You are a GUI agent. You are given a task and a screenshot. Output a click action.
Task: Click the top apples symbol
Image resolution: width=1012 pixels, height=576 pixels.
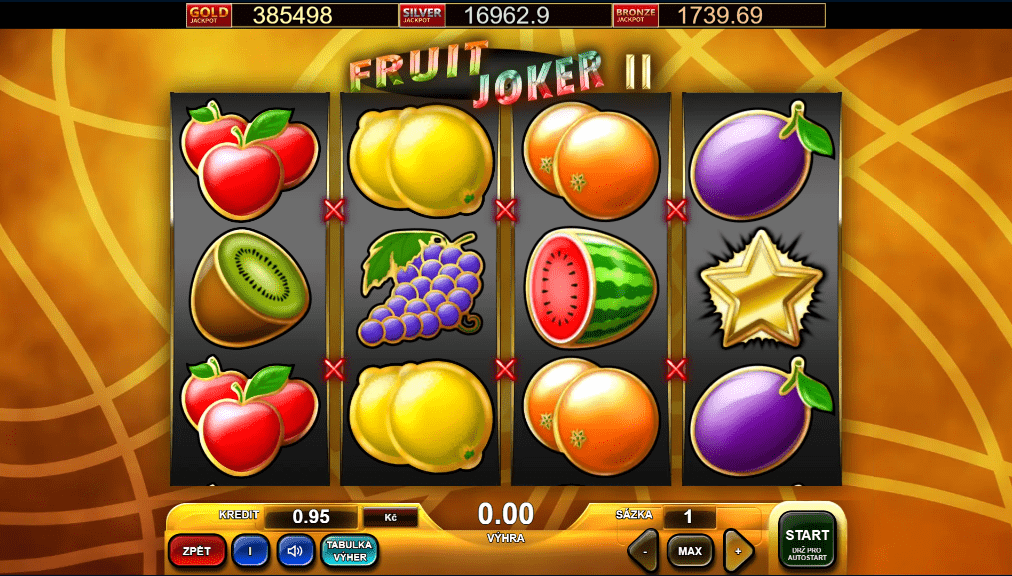click(250, 159)
